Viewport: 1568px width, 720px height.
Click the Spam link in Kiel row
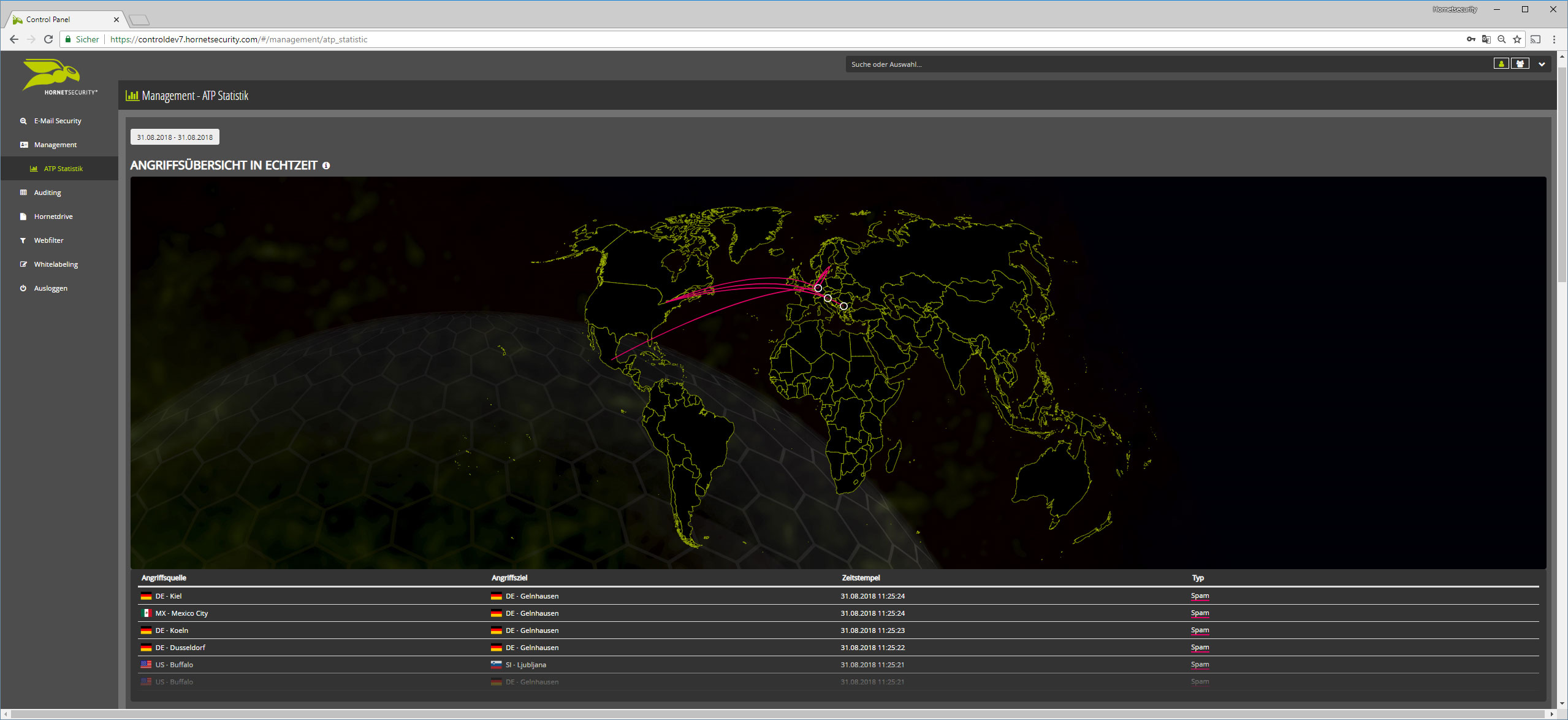click(1200, 596)
